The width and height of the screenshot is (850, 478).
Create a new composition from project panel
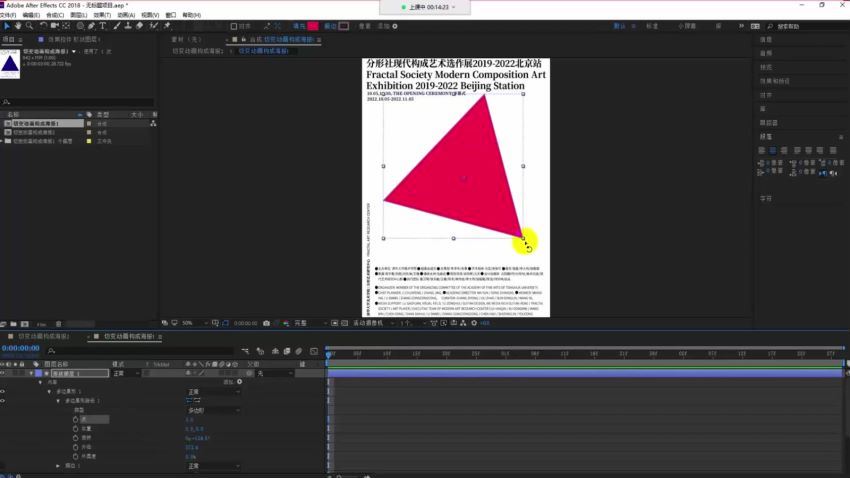point(24,324)
